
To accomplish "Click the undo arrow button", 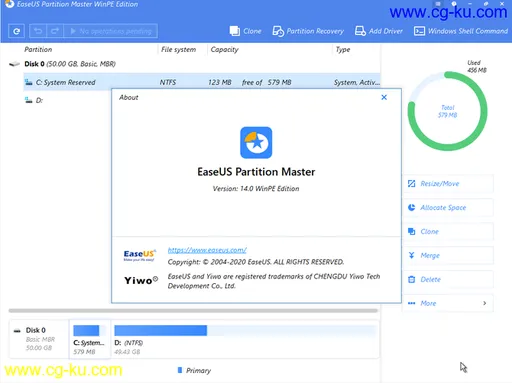I will pyautogui.click(x=38, y=31).
